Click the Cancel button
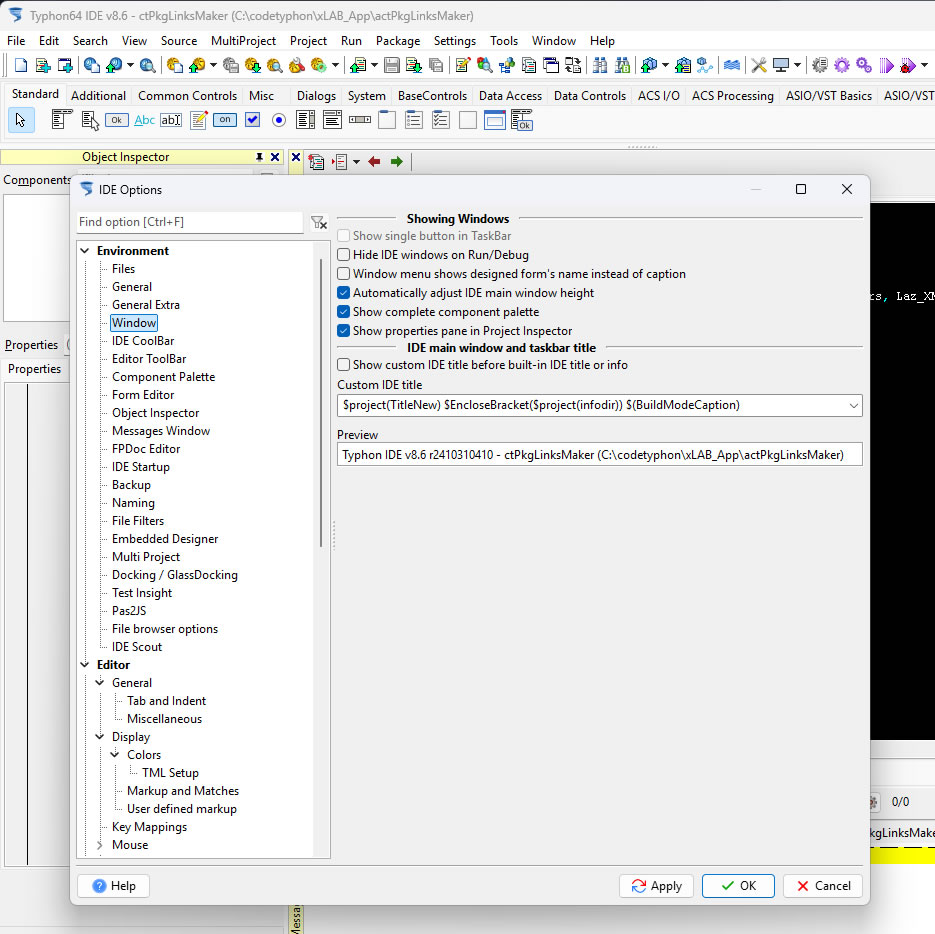This screenshot has width=935, height=934. pos(824,886)
